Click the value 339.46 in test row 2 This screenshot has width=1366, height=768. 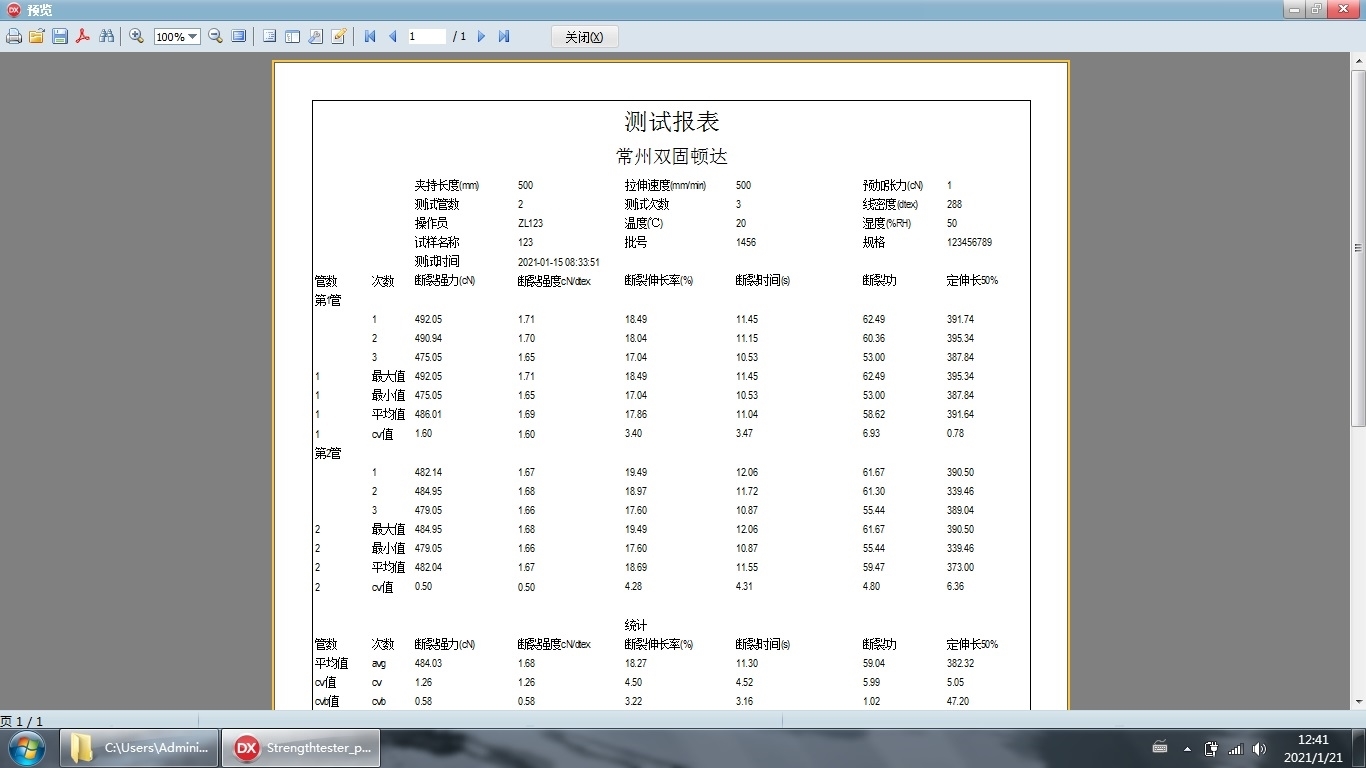(960, 491)
